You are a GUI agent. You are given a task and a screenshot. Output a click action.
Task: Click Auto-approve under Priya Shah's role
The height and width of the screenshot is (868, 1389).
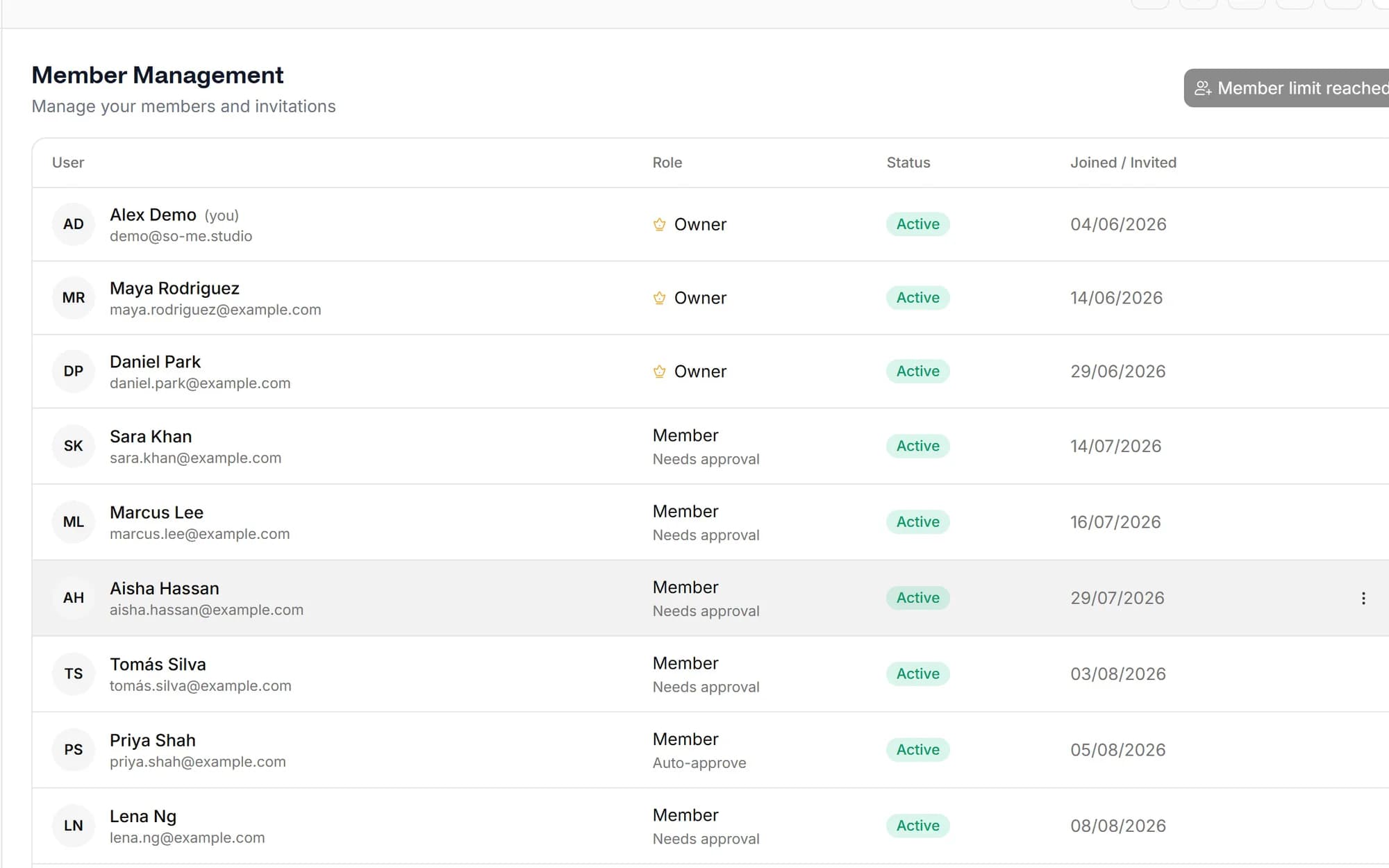(699, 763)
